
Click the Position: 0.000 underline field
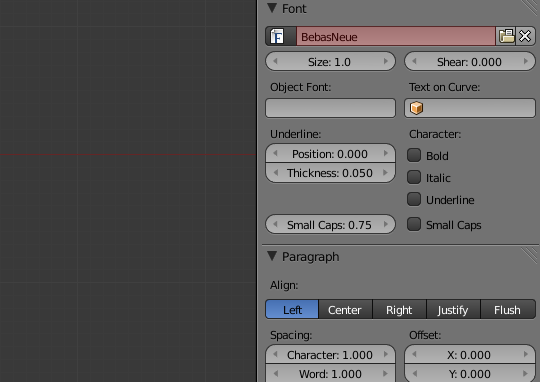331,153
